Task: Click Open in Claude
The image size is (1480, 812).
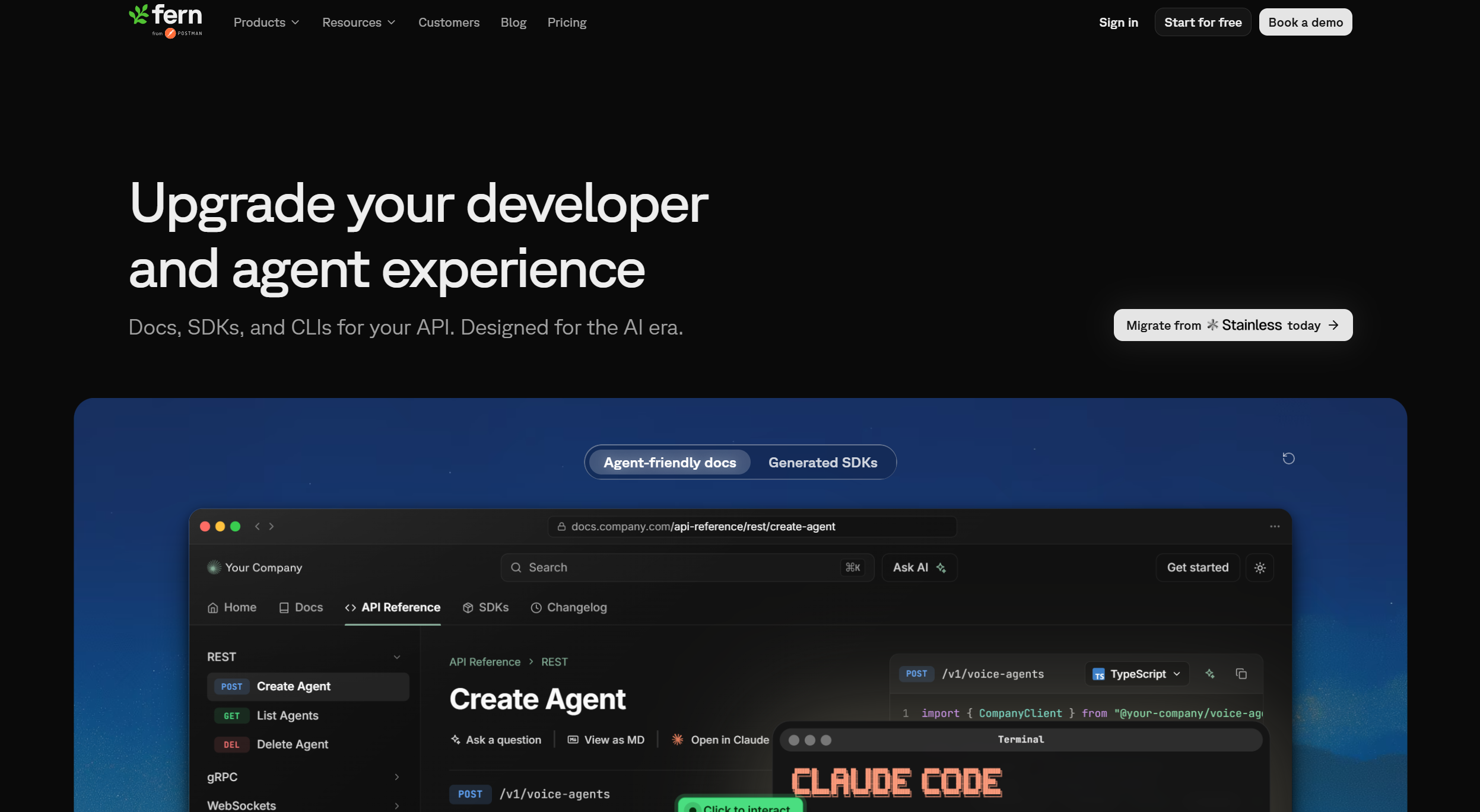Action: point(720,740)
